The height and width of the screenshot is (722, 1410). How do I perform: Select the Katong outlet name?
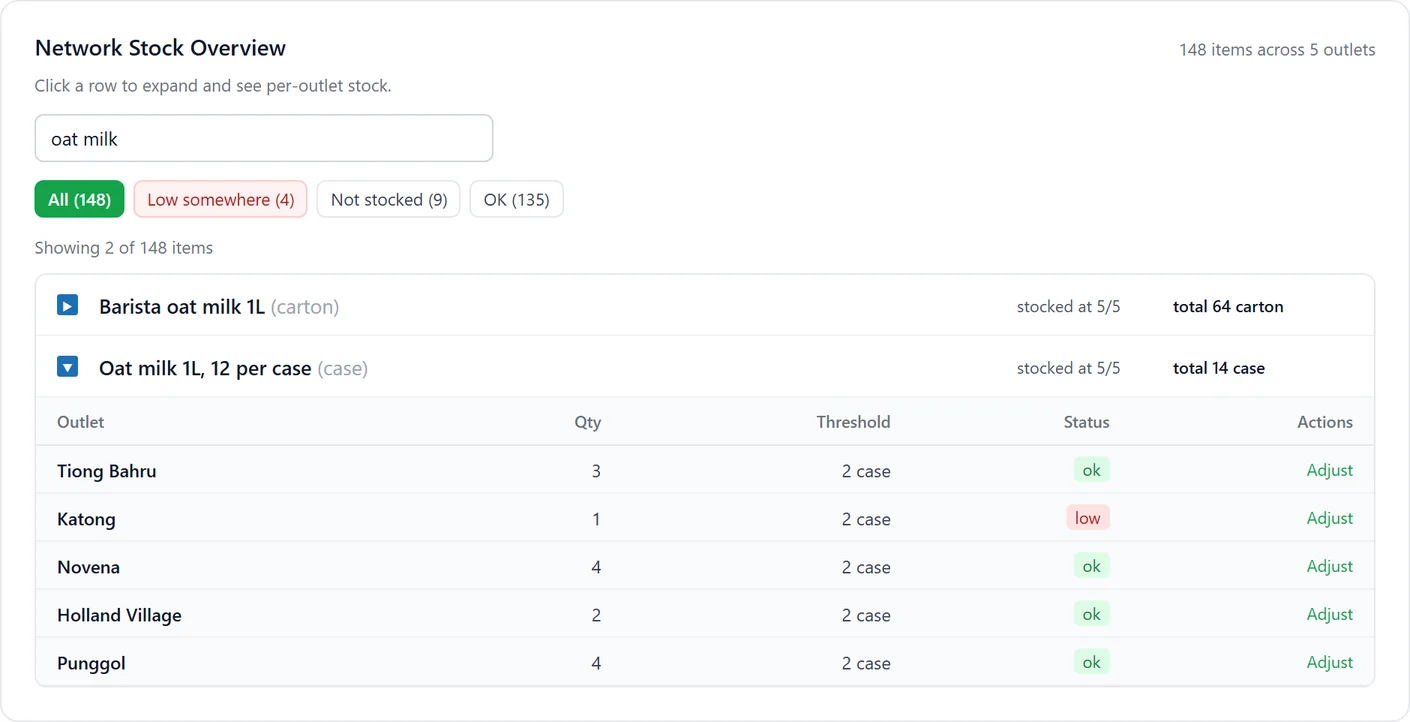click(86, 519)
